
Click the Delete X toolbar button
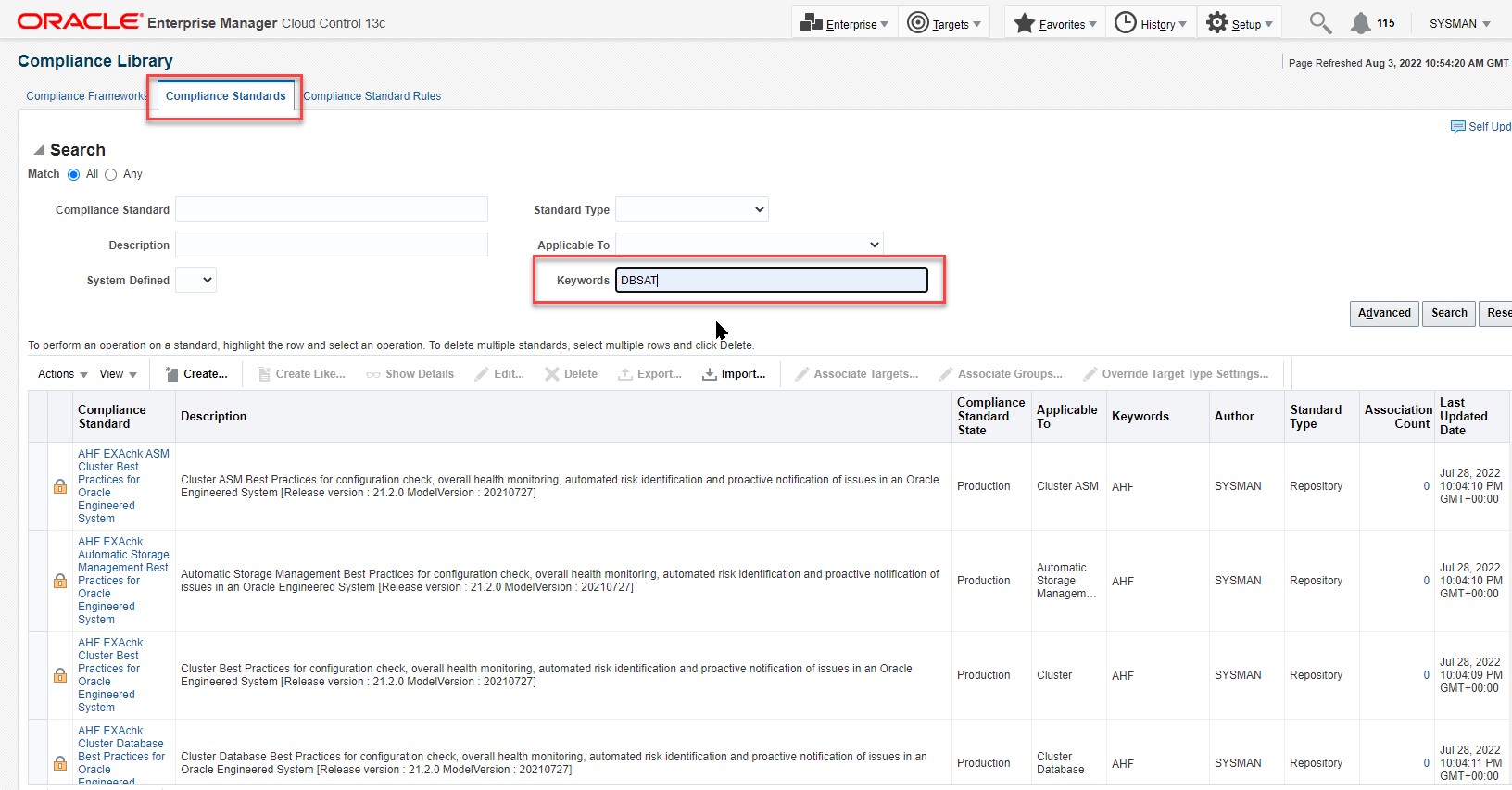(x=571, y=374)
